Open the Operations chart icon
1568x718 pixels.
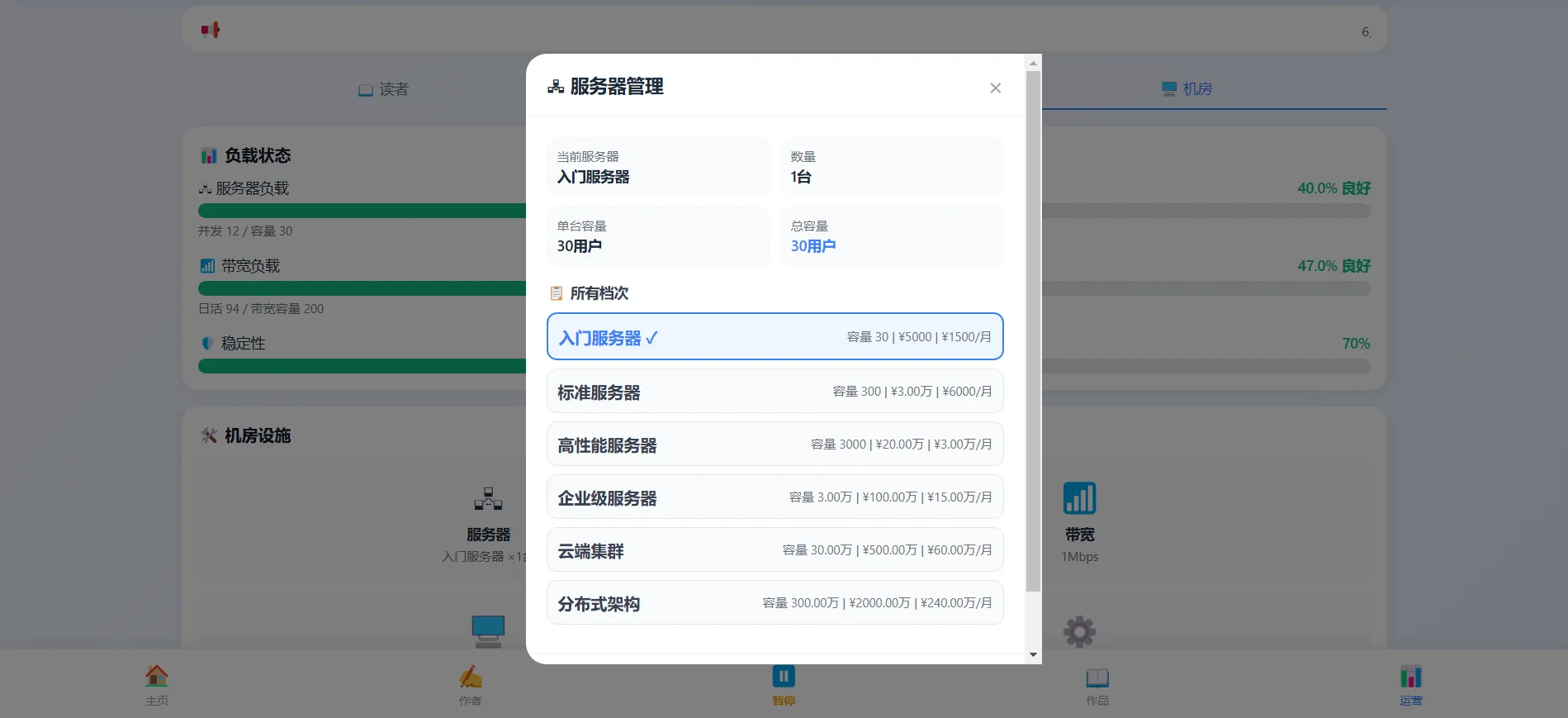coord(1411,676)
